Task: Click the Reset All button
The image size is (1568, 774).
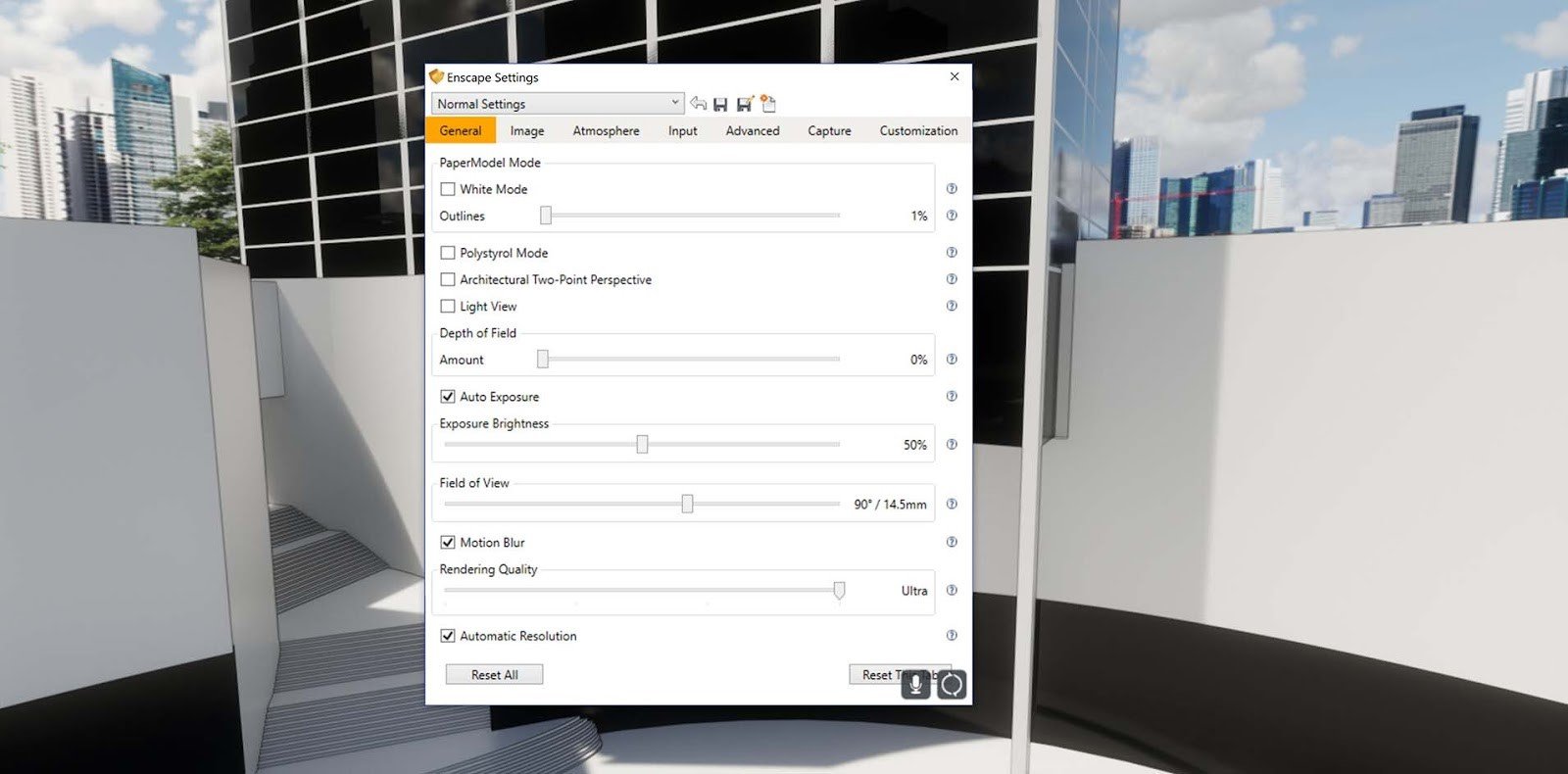Action: point(494,675)
